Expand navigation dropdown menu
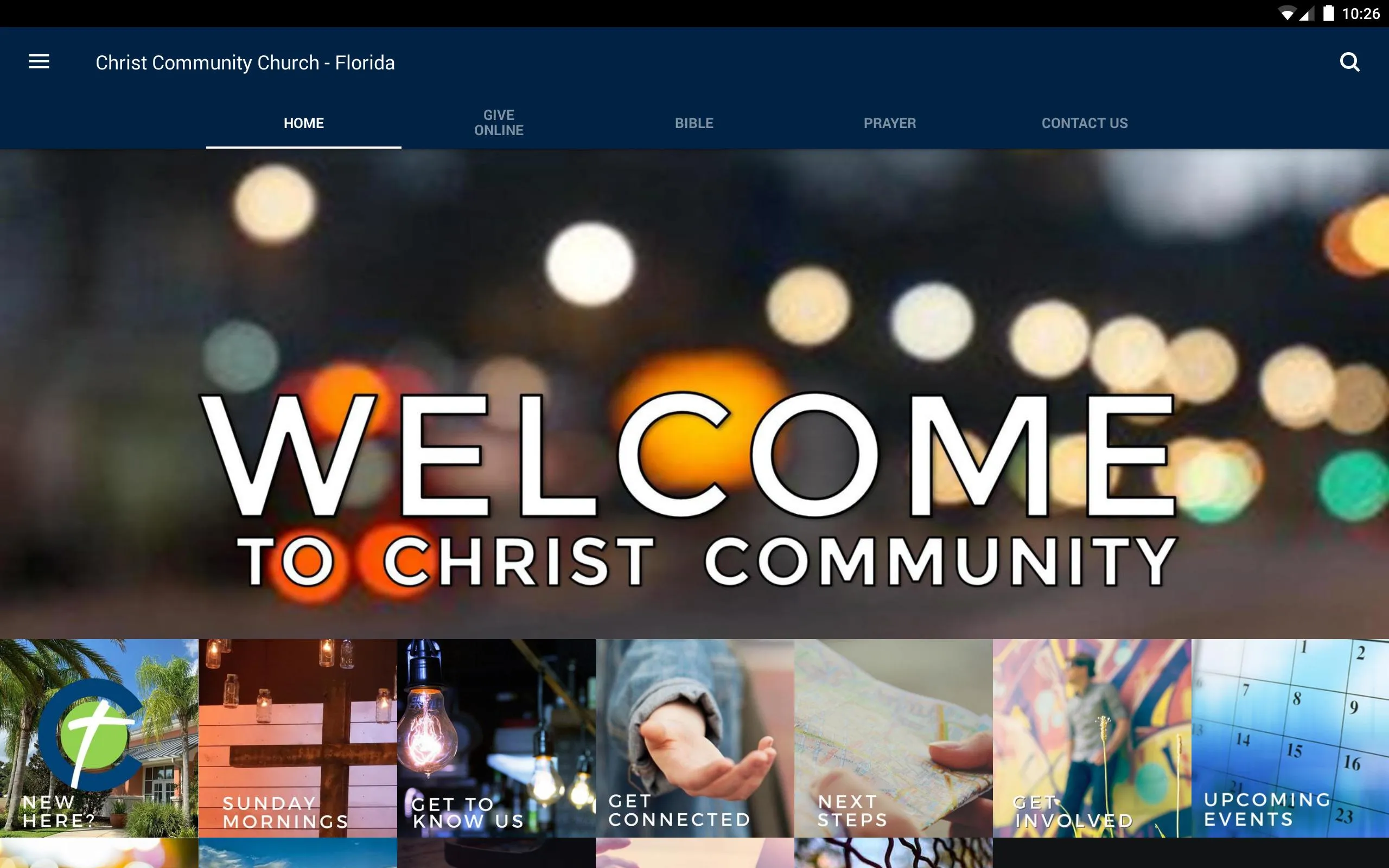 tap(38, 61)
